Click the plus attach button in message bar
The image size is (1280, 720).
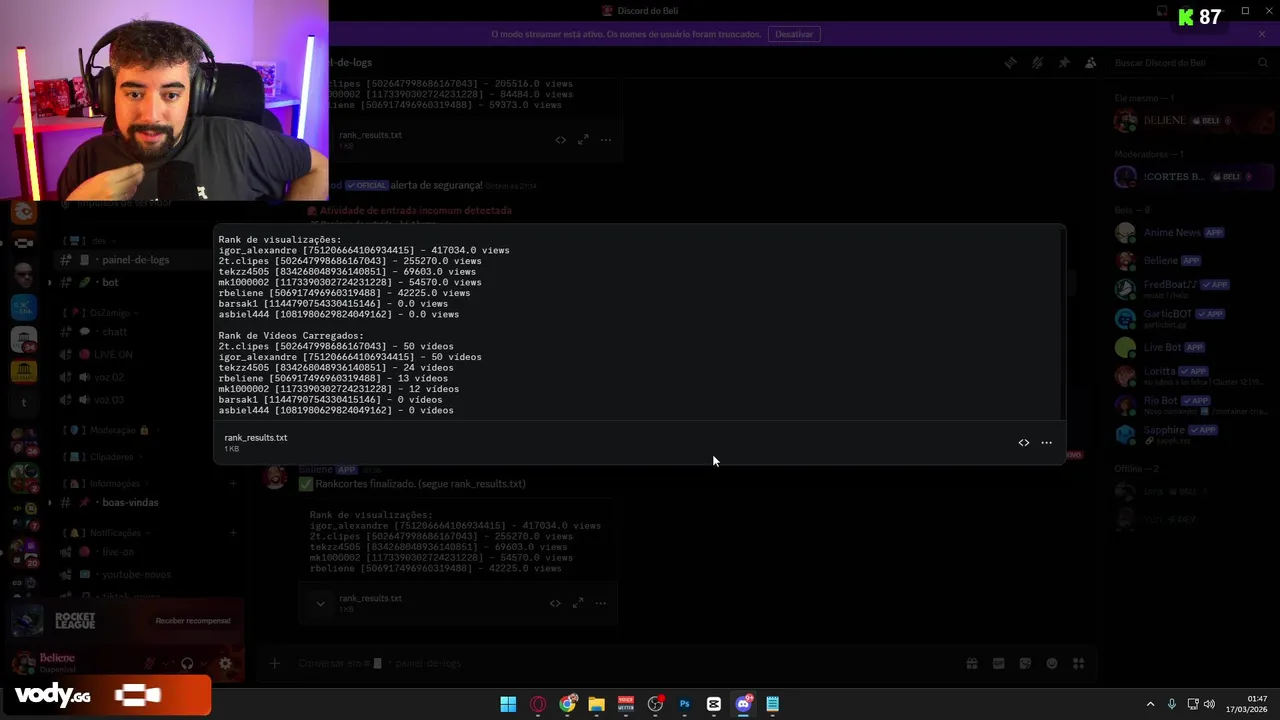(274, 663)
